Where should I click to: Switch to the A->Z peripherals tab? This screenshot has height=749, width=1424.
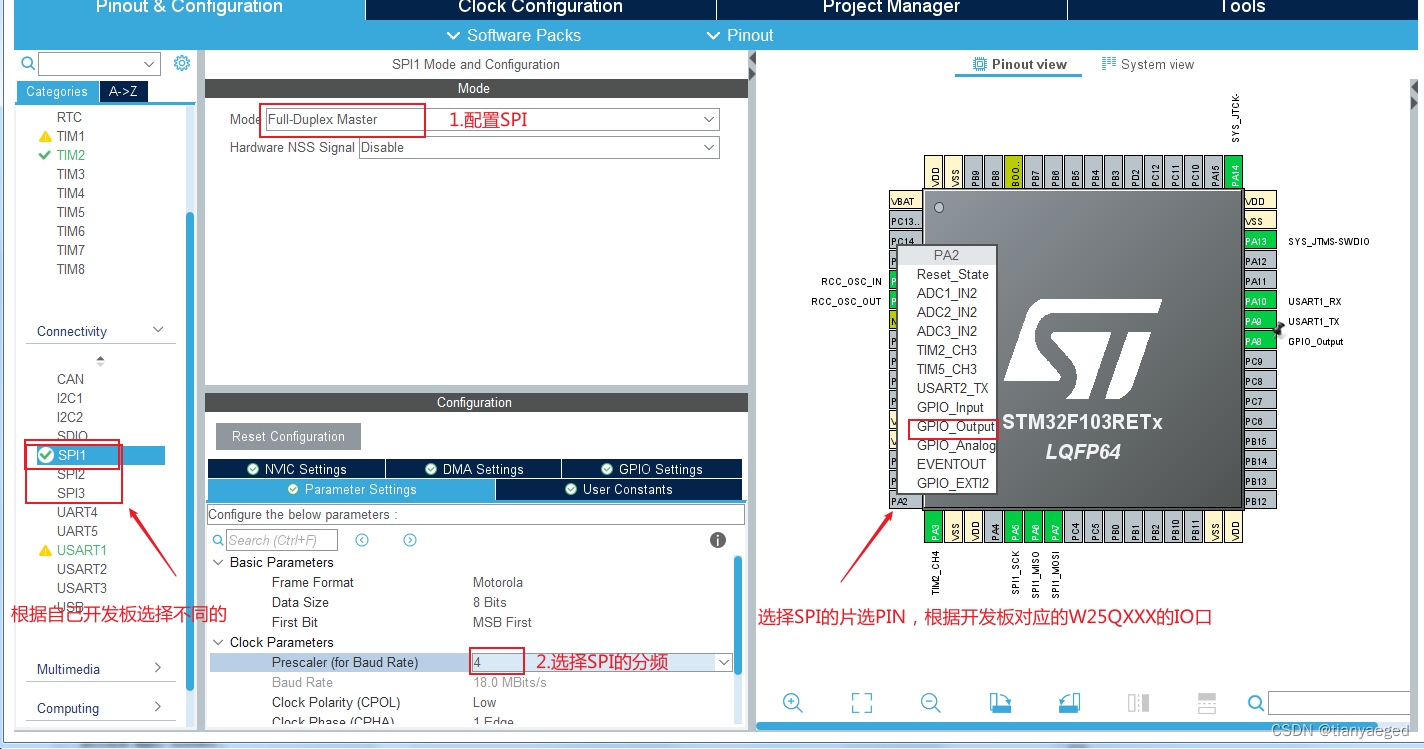pyautogui.click(x=123, y=91)
